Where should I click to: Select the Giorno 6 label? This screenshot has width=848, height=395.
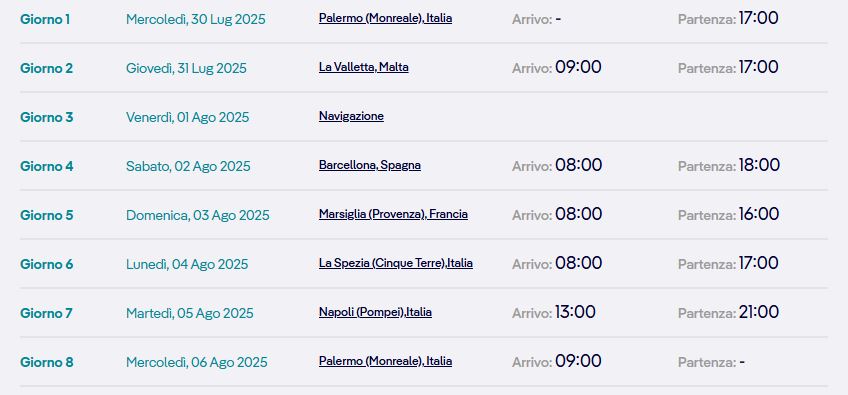[47, 264]
